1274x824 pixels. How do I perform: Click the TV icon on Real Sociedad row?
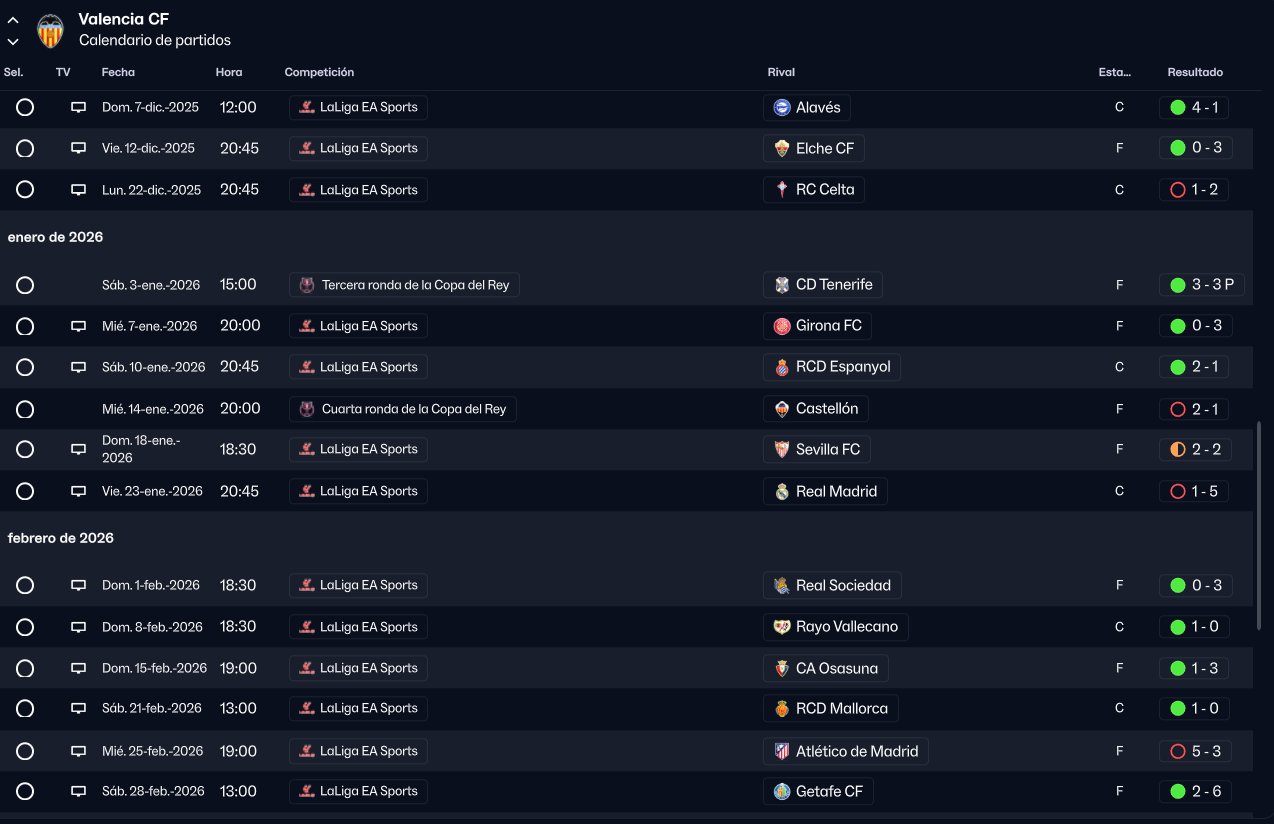(x=78, y=585)
